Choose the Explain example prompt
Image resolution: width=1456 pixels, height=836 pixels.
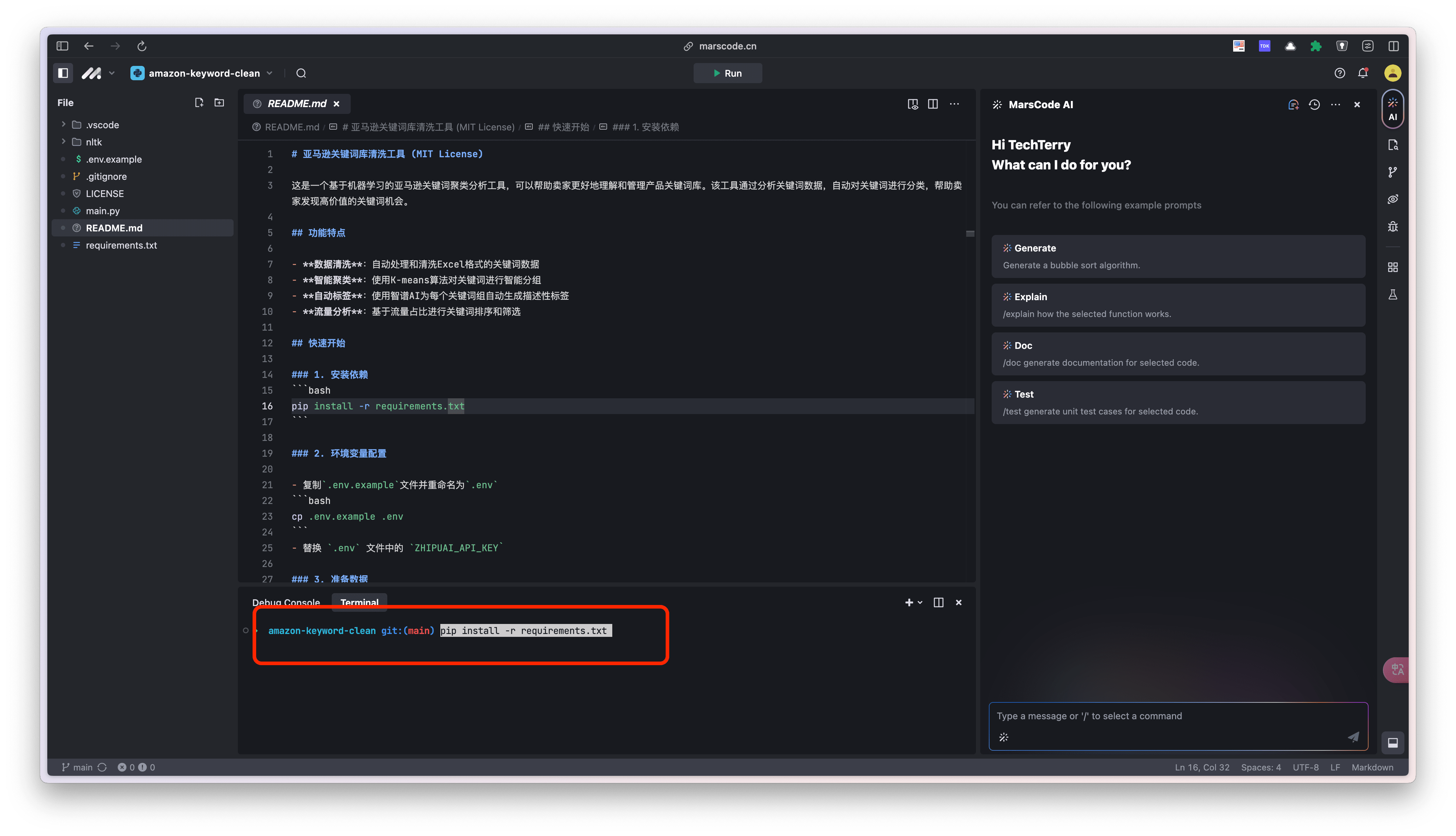point(1178,305)
